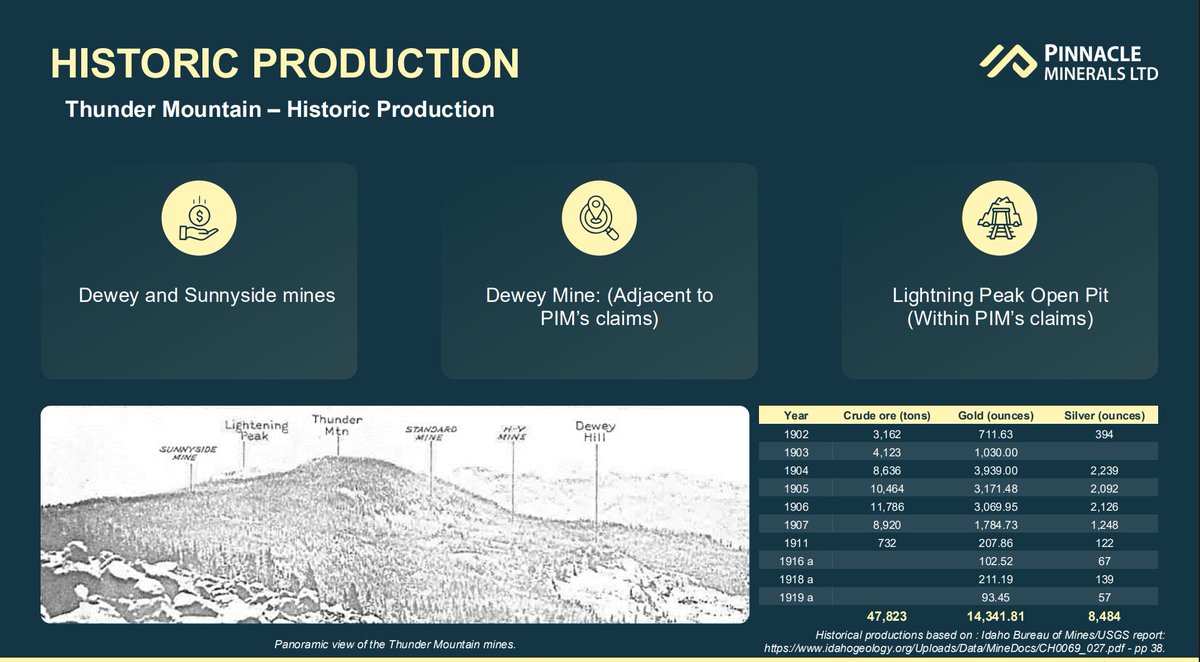Select silver value 1,248

1103,524
